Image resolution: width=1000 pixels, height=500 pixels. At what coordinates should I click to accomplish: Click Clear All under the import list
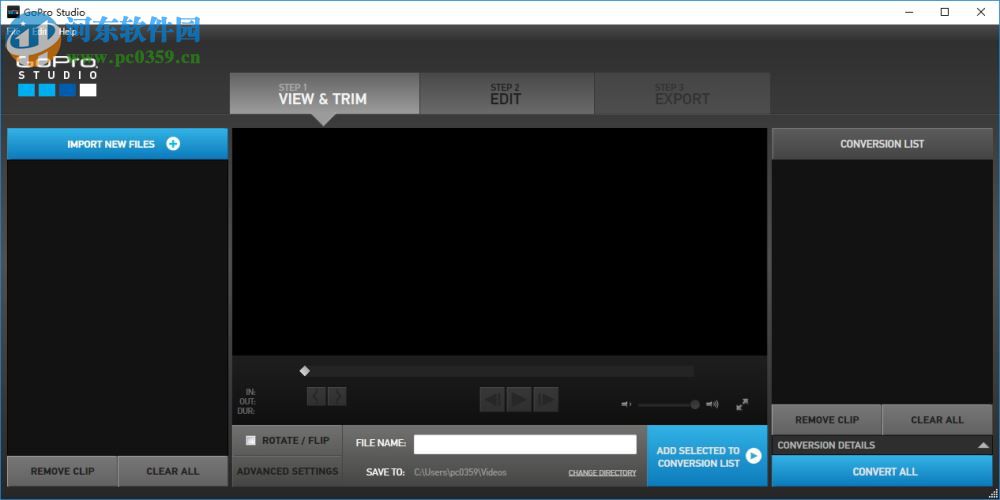(173, 471)
